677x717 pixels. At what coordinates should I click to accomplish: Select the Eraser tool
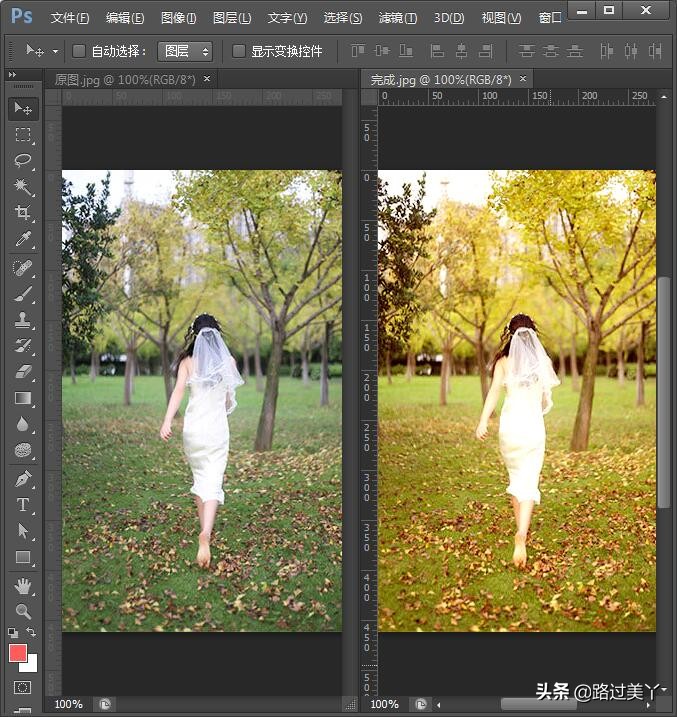(x=22, y=371)
